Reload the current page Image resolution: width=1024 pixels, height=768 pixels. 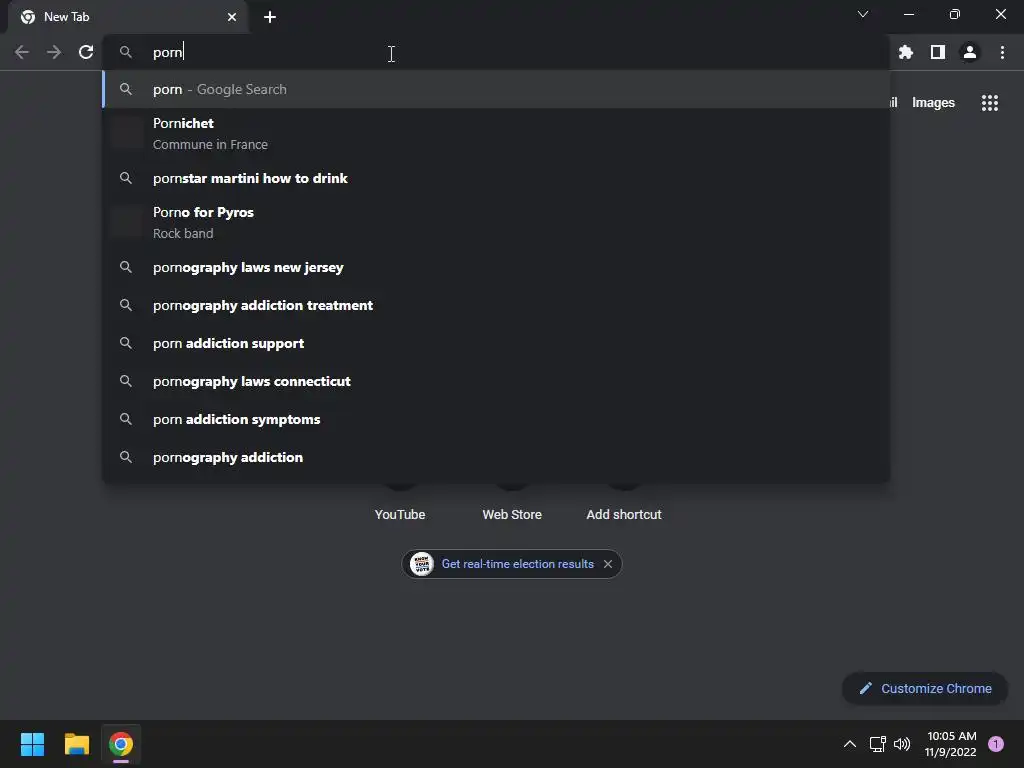[x=86, y=52]
